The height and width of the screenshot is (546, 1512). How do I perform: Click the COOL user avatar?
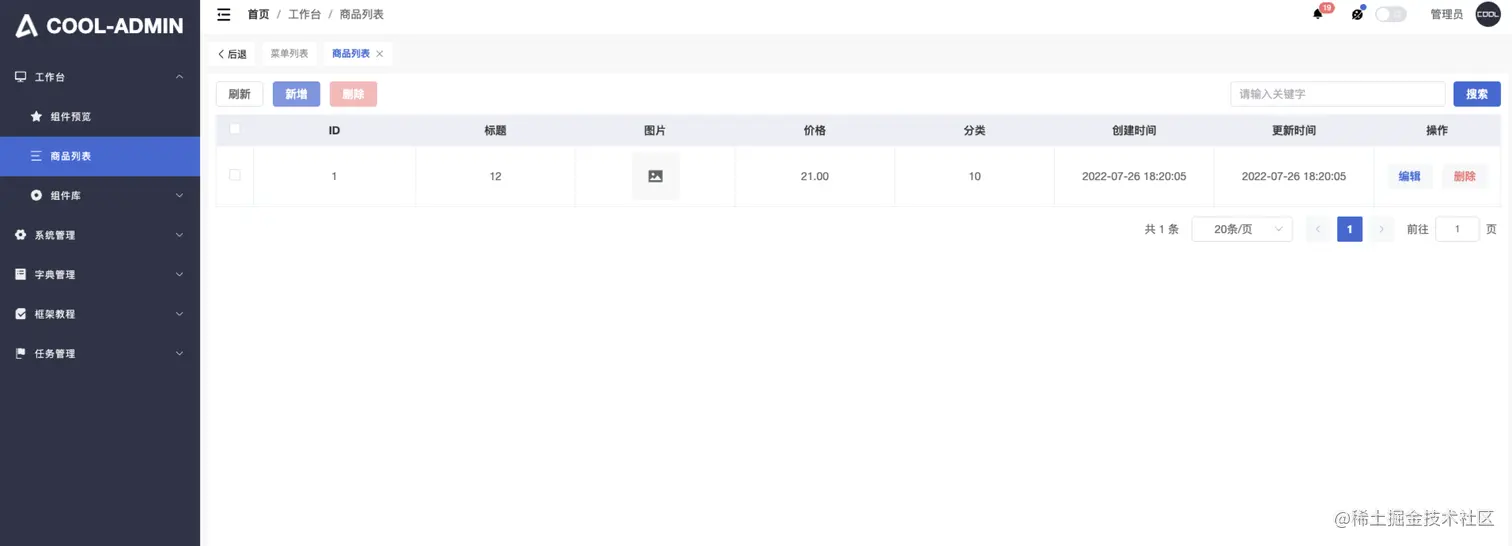(1488, 14)
